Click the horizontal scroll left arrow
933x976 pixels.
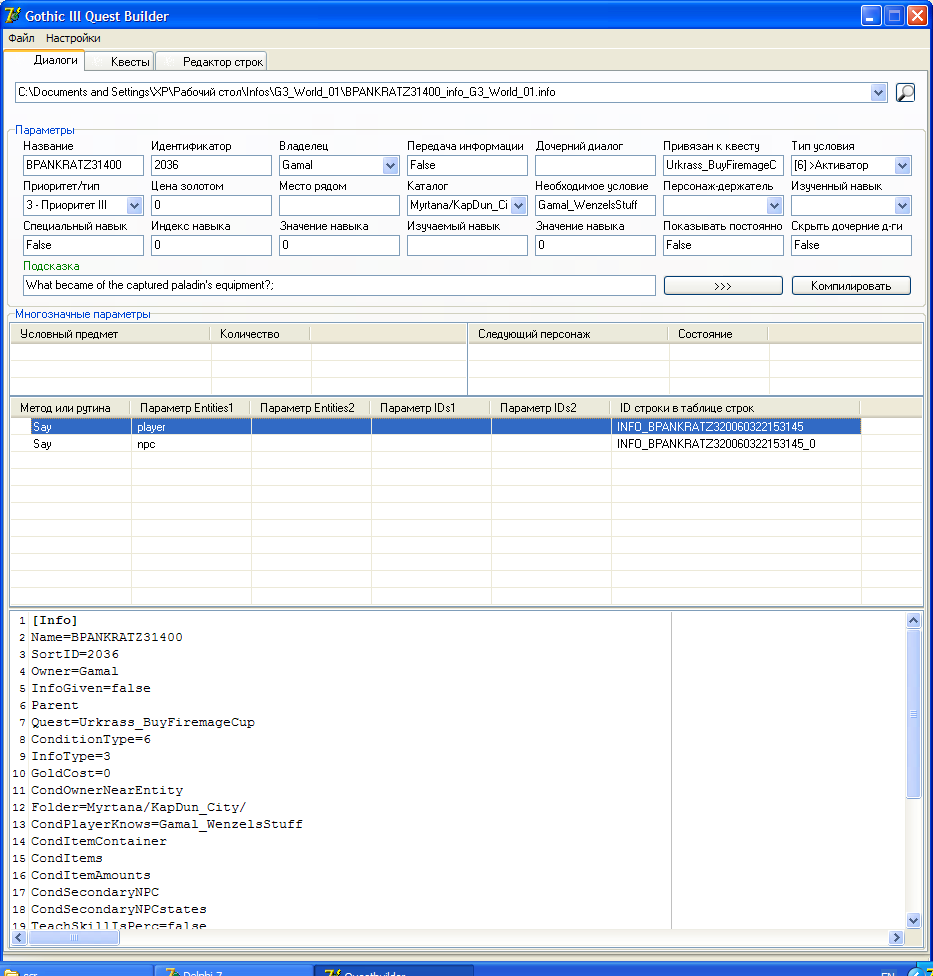[19, 937]
